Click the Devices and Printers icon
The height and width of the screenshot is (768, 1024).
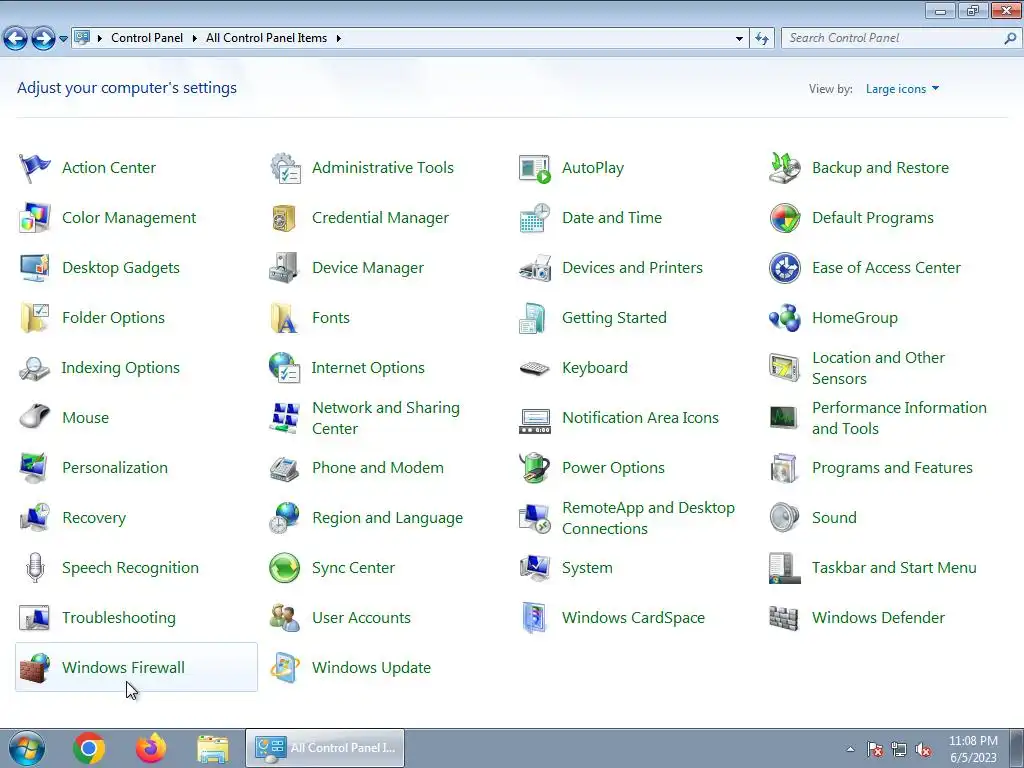[x=534, y=268]
